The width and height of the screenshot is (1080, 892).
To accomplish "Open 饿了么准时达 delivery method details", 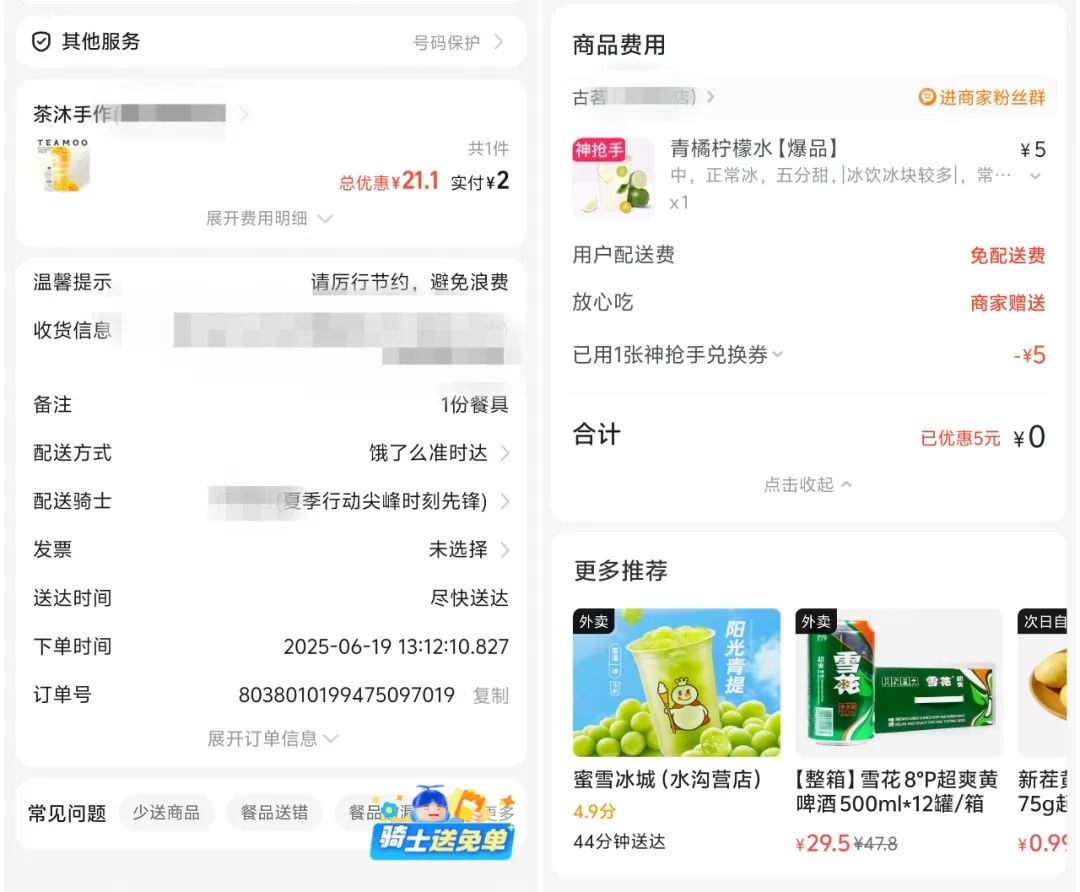I will pyautogui.click(x=439, y=453).
